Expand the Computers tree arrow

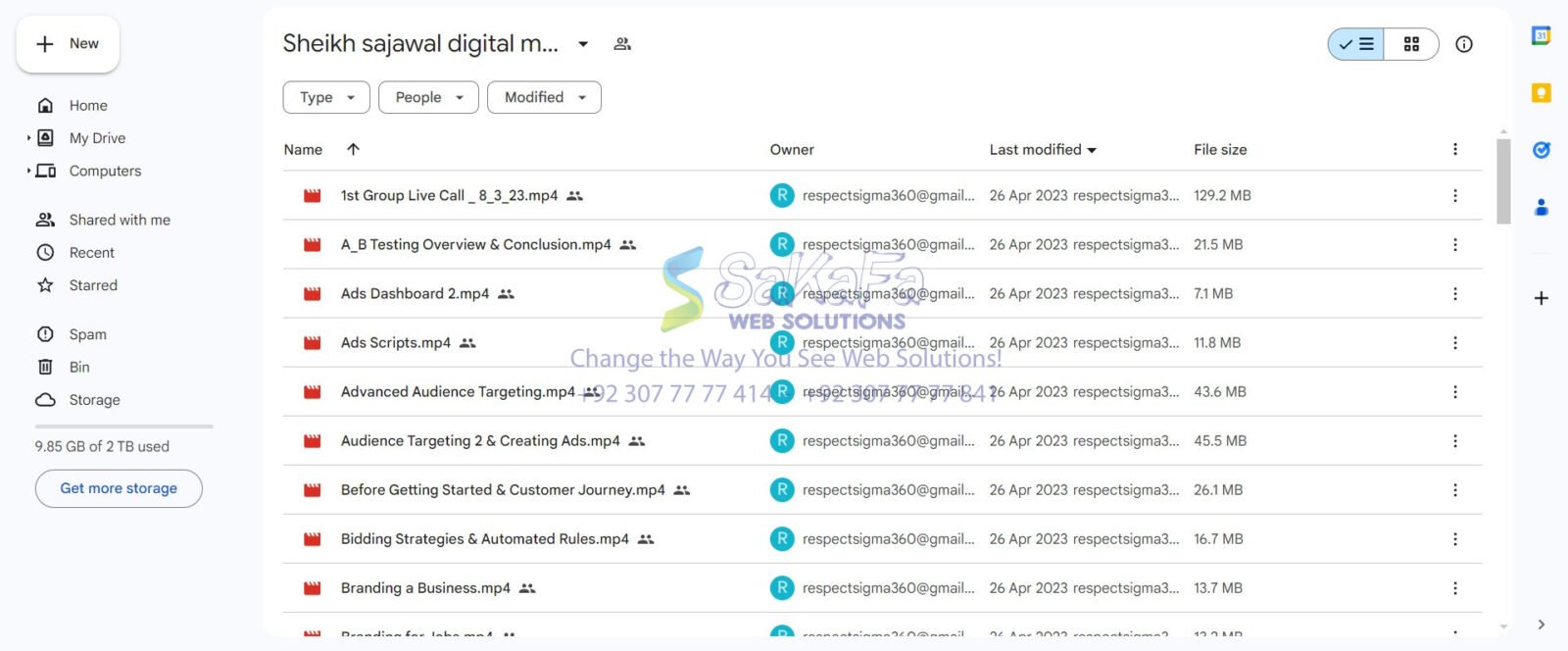pyautogui.click(x=28, y=171)
